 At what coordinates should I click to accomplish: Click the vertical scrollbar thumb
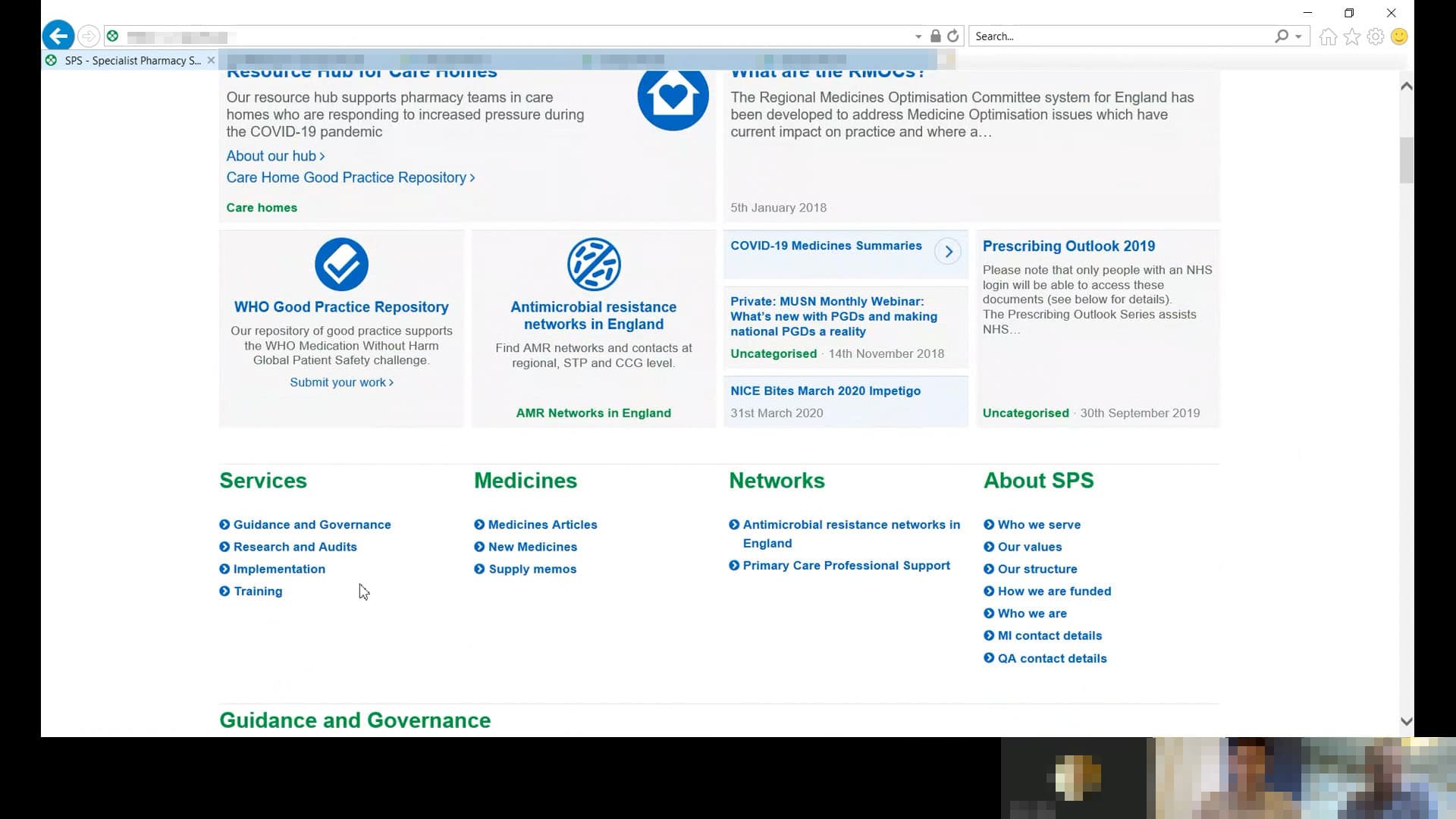click(x=1406, y=160)
